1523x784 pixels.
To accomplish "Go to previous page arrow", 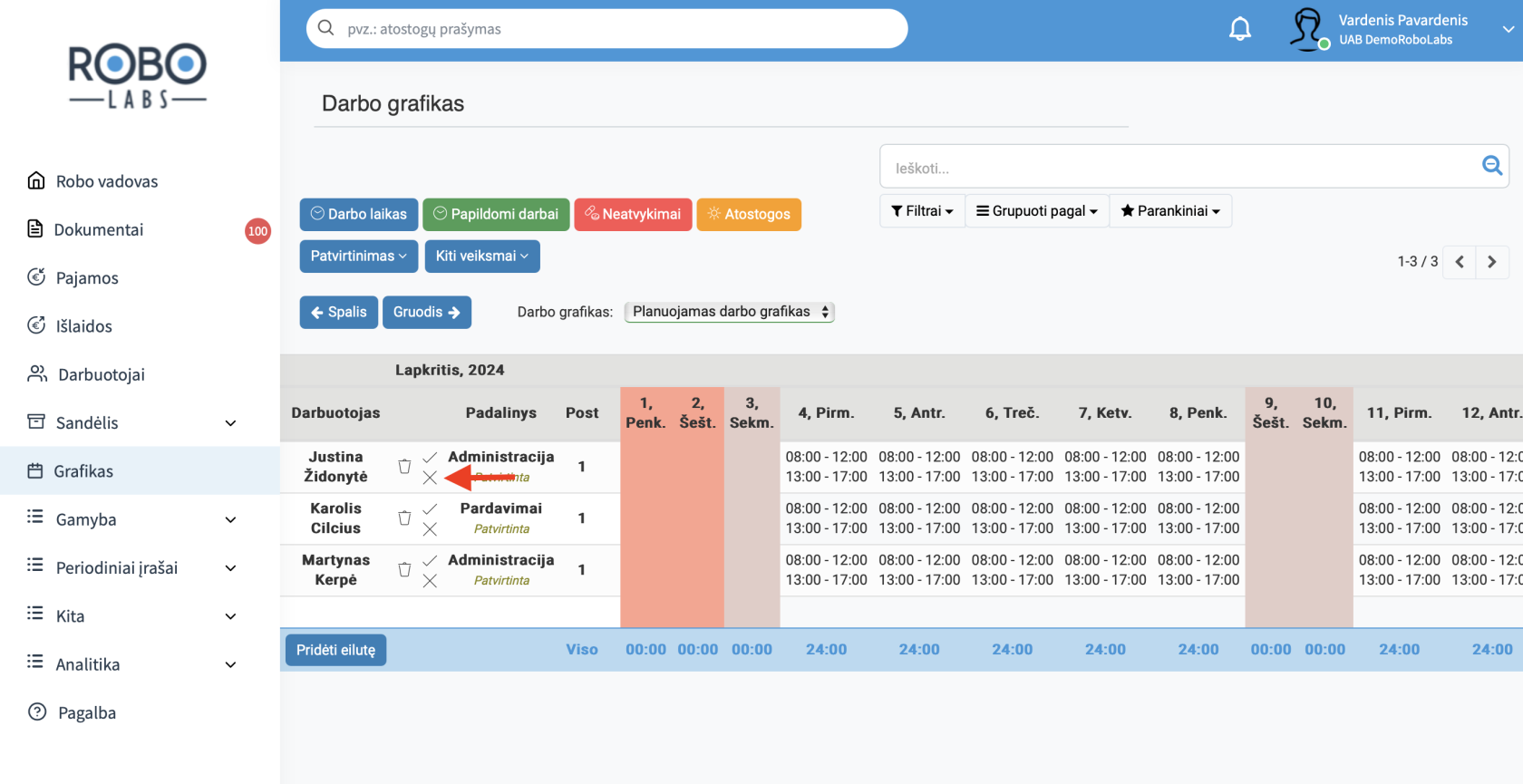I will (x=1460, y=262).
